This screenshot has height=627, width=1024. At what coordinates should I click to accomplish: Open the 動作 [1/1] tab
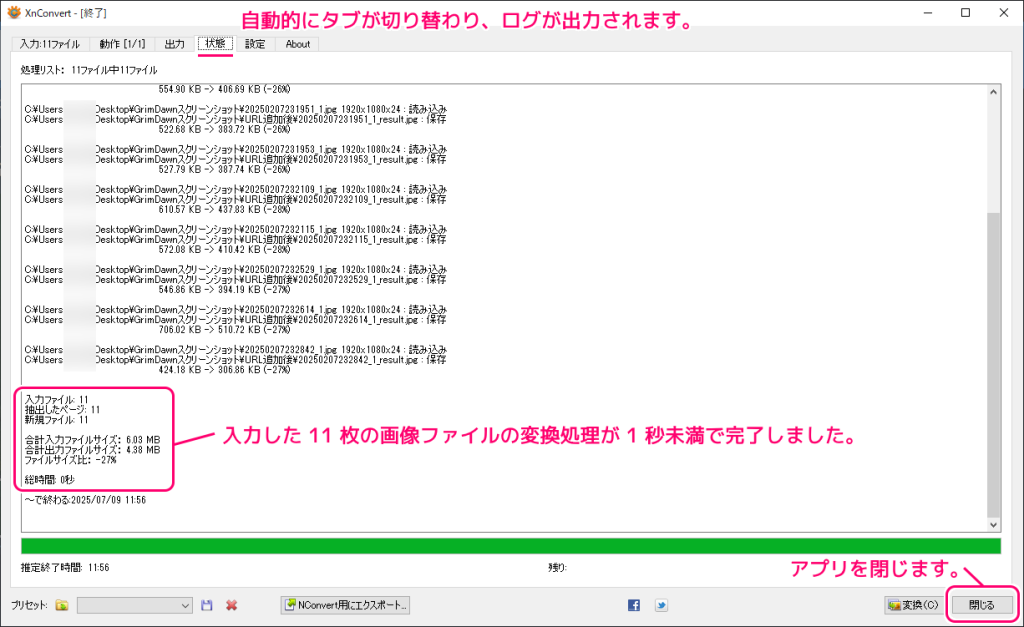pyautogui.click(x=123, y=44)
